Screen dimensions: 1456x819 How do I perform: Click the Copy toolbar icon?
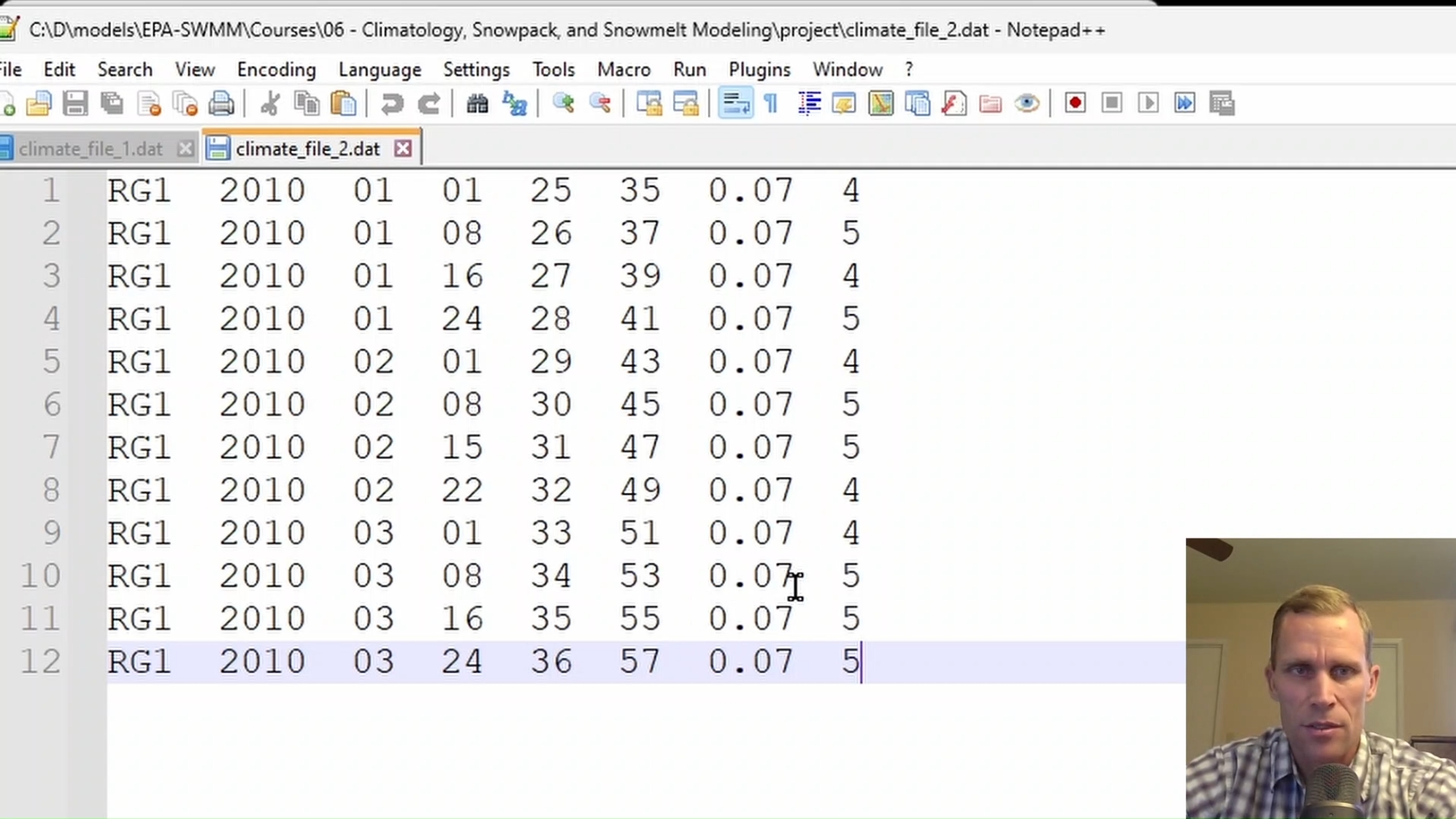coord(307,103)
